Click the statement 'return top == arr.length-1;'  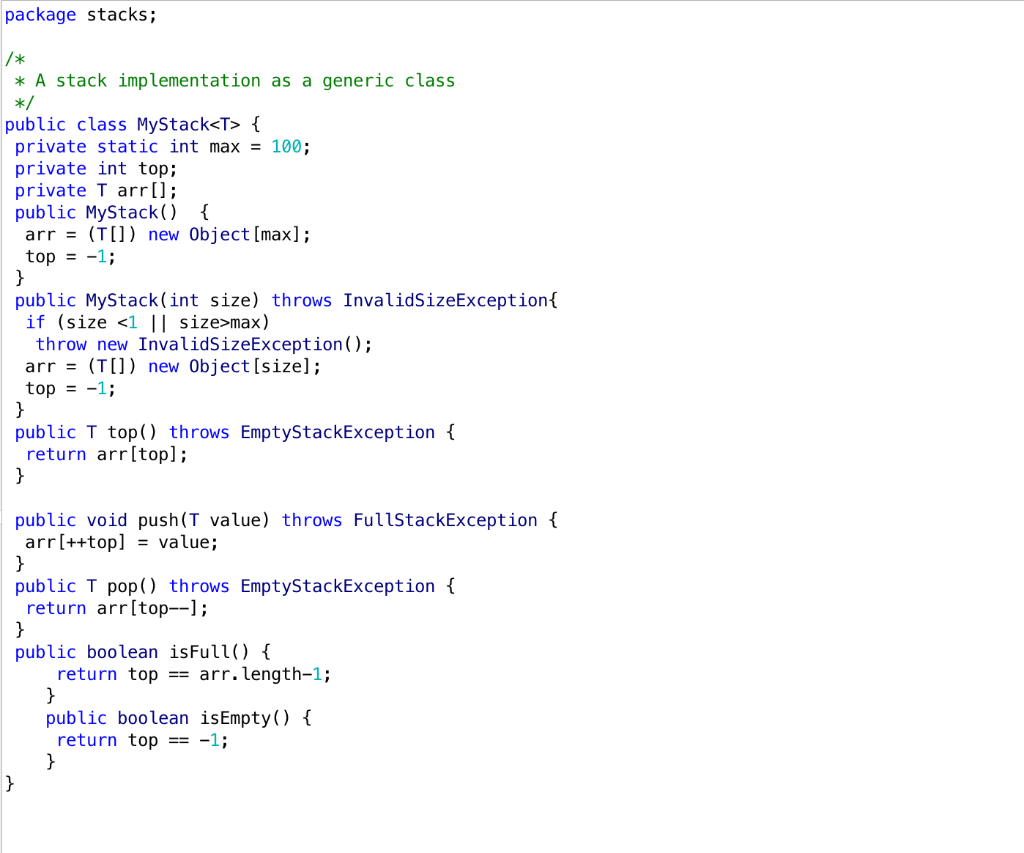[193, 674]
